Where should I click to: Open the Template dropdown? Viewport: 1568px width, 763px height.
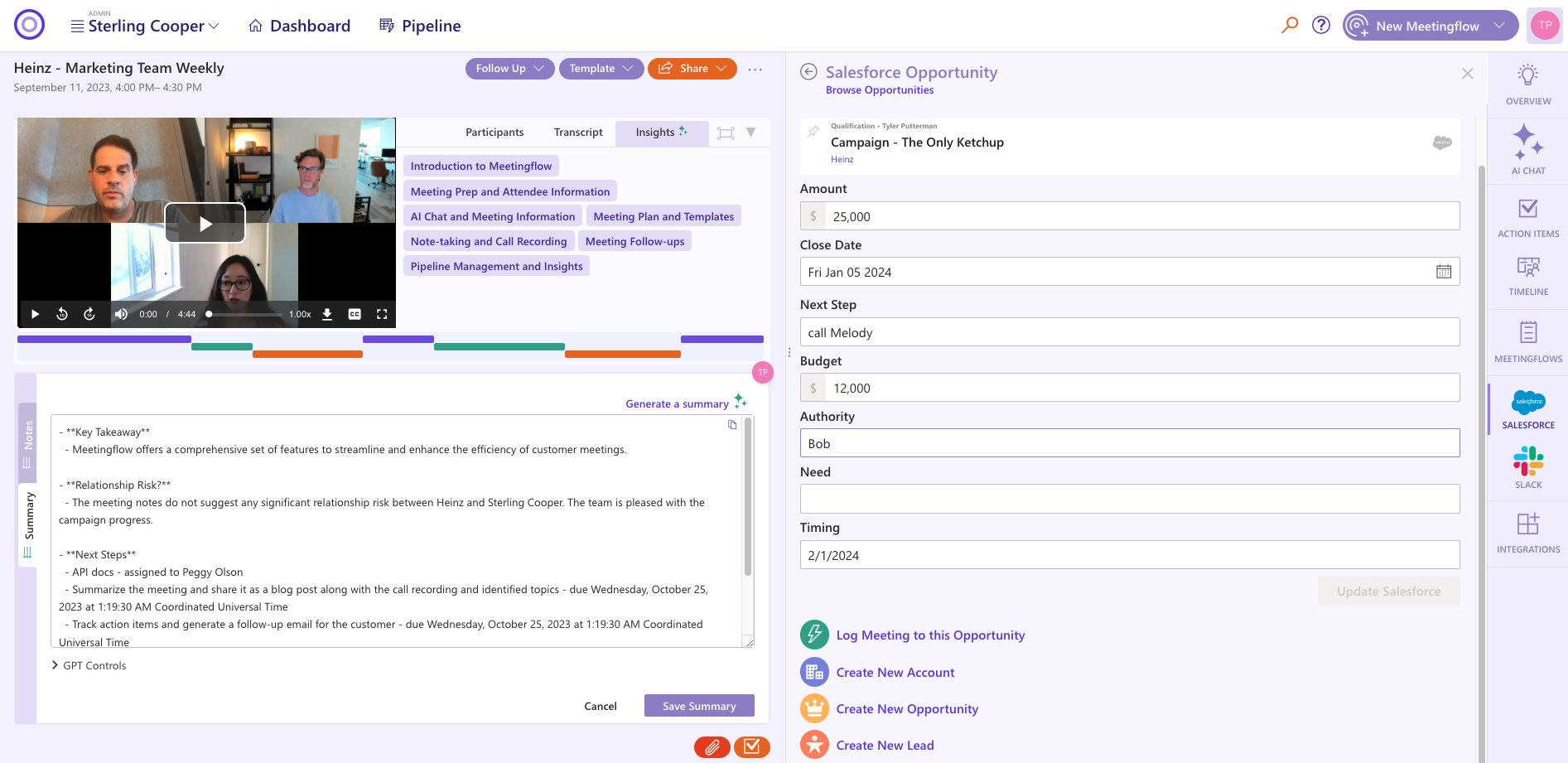601,69
